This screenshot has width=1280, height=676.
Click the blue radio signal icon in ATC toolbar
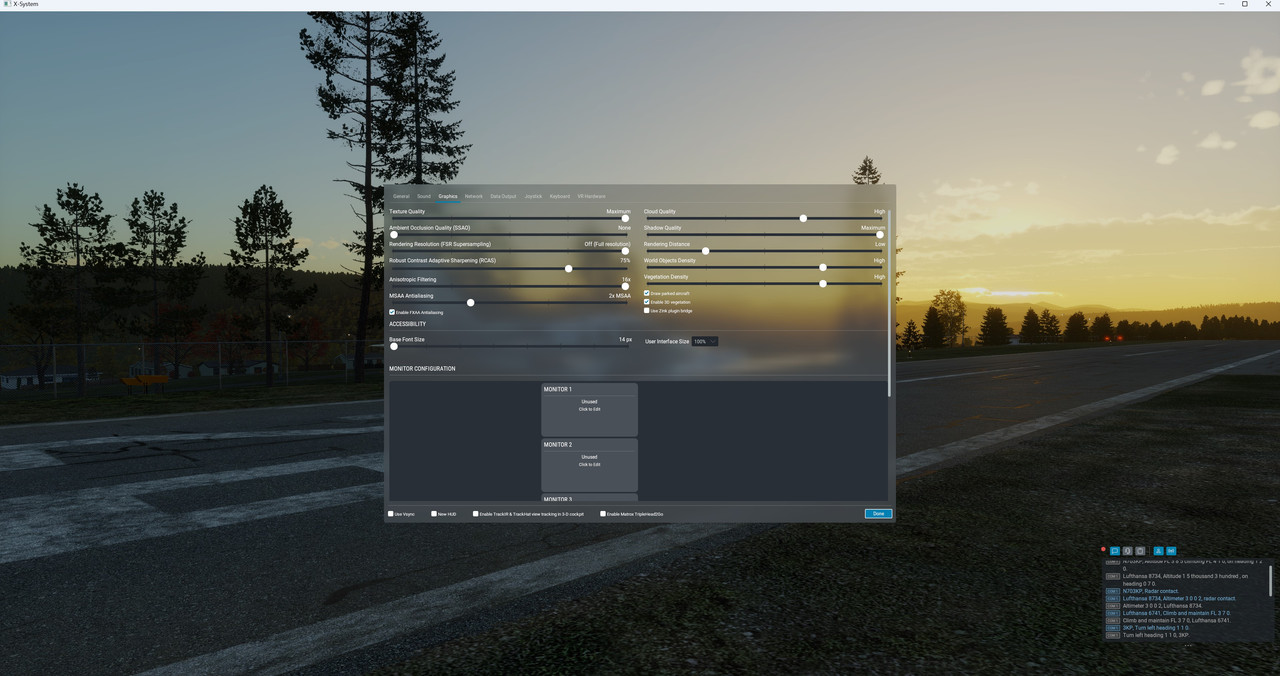1171,551
